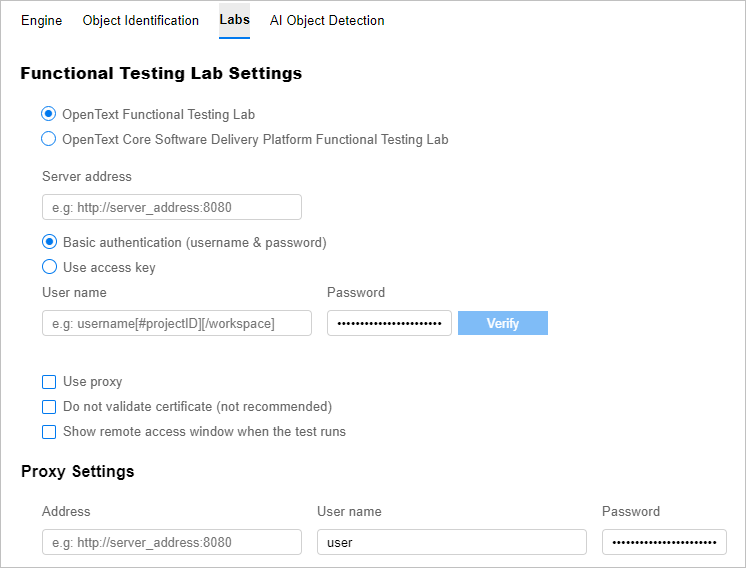Image resolution: width=746 pixels, height=568 pixels.
Task: Select Basic authentication radio button
Action: [x=49, y=242]
